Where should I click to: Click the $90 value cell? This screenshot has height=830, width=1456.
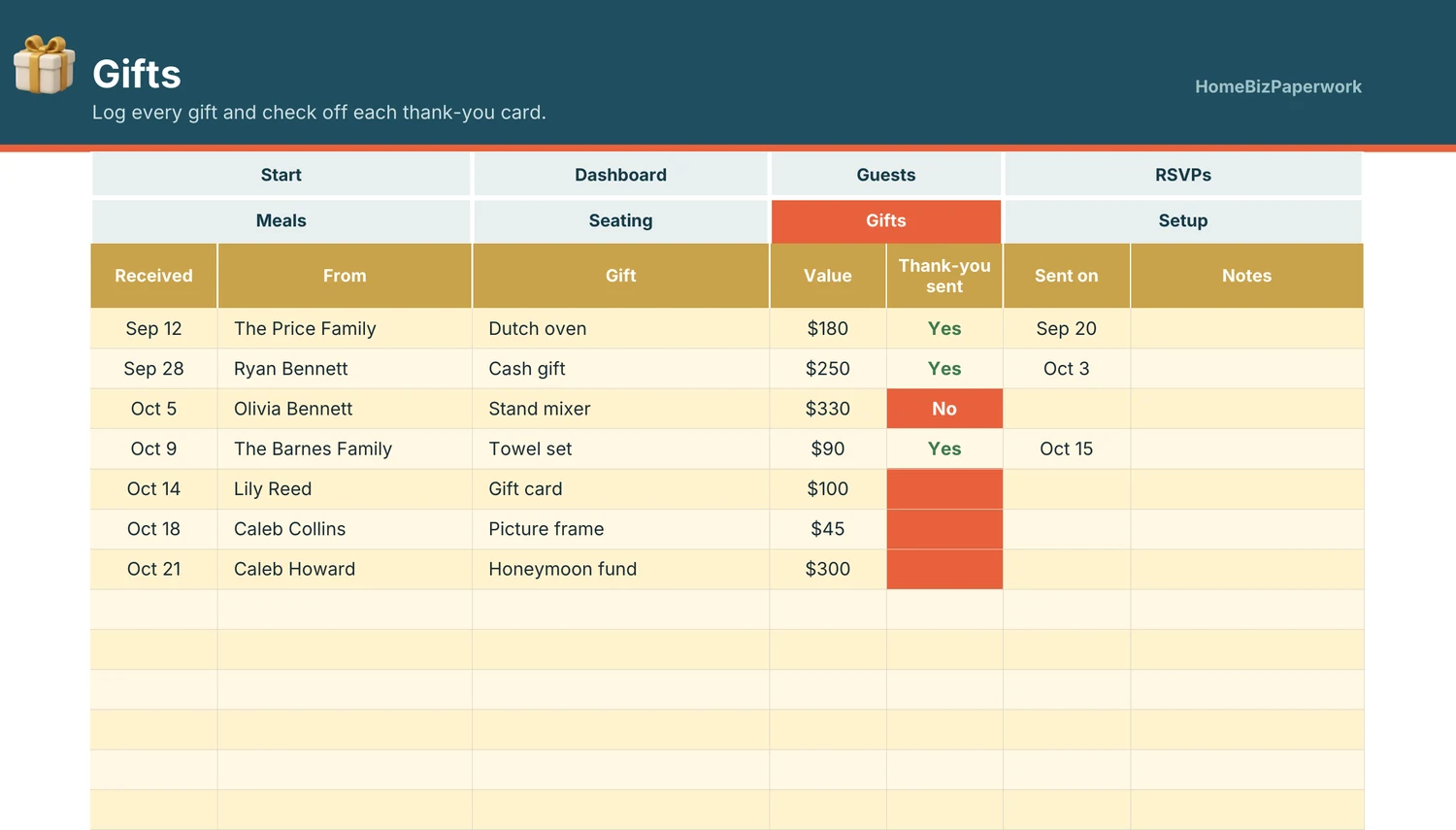[828, 448]
